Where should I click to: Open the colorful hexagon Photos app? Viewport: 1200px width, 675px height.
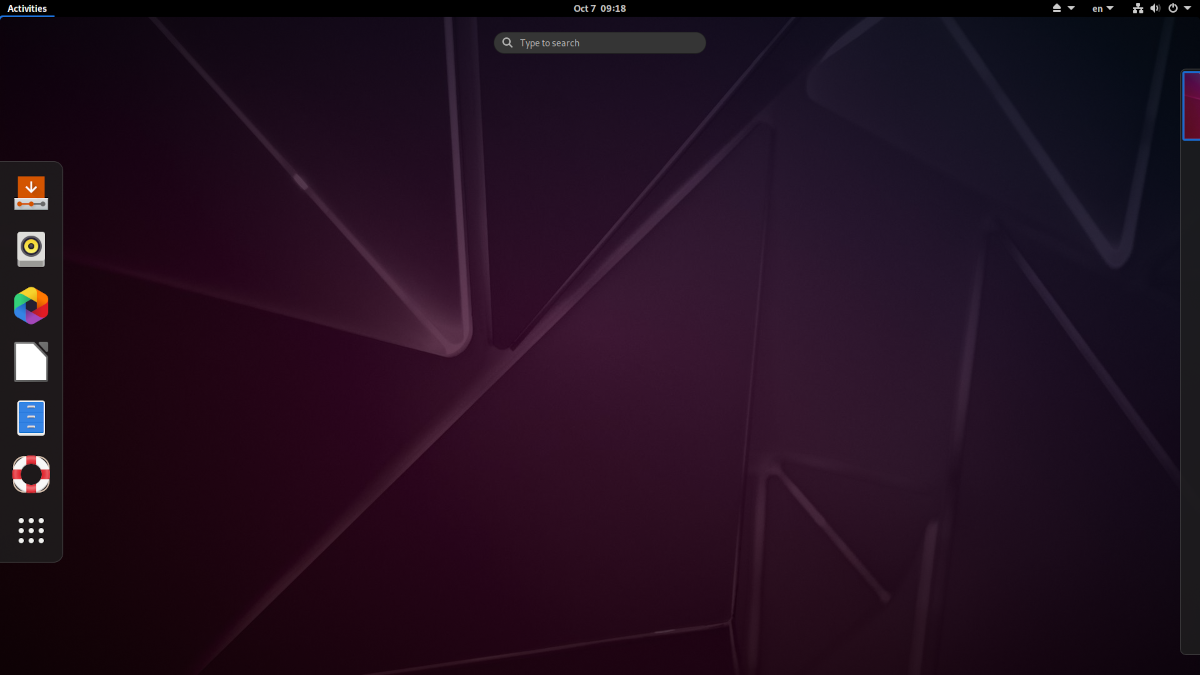click(31, 306)
